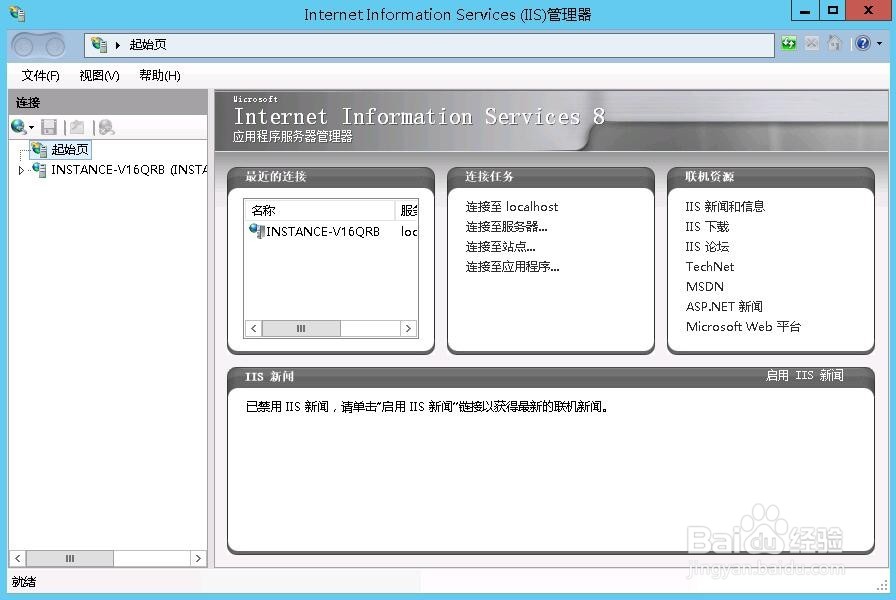896x600 pixels.
Task: Select the 起始页 tree node
Action: [61, 150]
